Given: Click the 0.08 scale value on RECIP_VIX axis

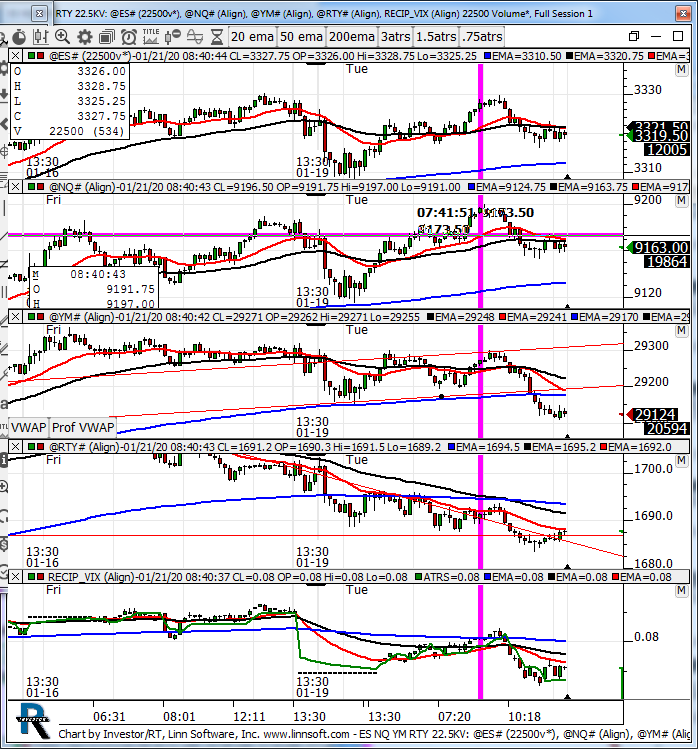Looking at the screenshot, I should [646, 637].
